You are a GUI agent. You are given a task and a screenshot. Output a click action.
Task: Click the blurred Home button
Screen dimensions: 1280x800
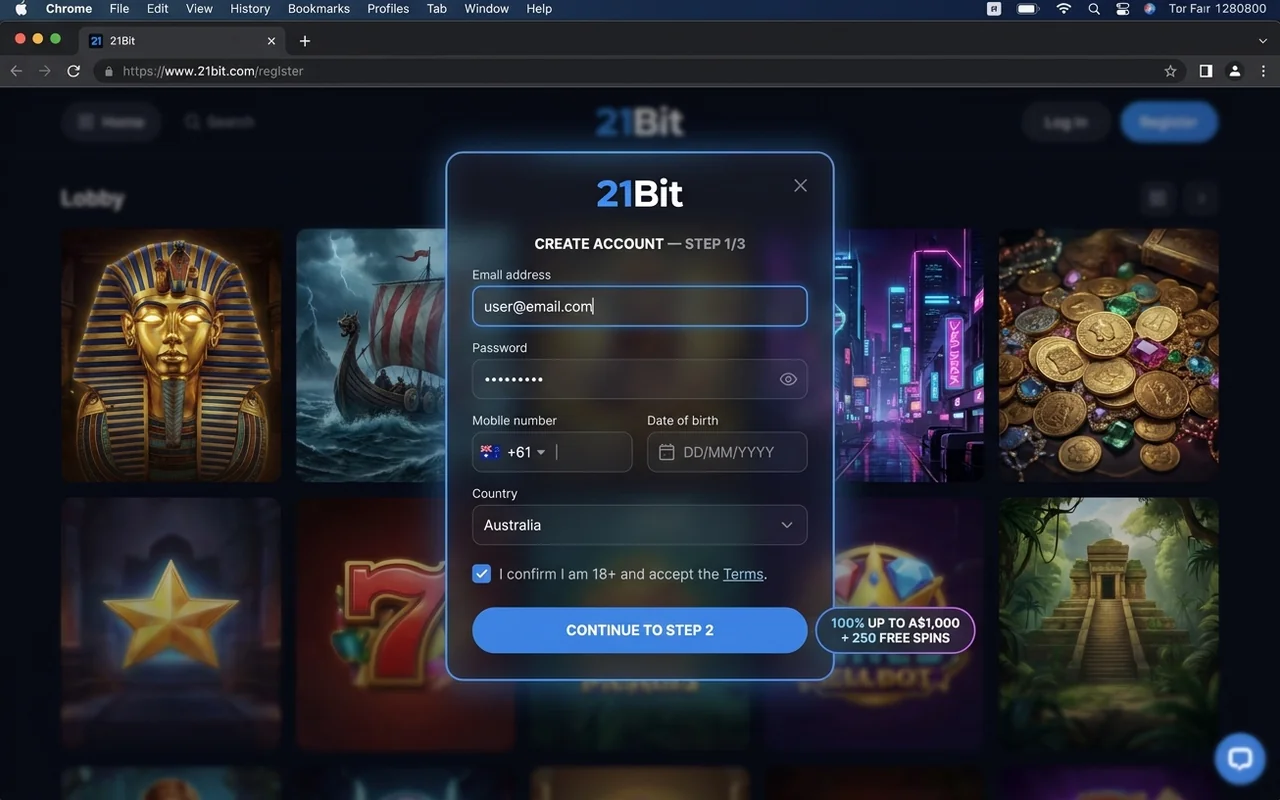click(x=111, y=122)
